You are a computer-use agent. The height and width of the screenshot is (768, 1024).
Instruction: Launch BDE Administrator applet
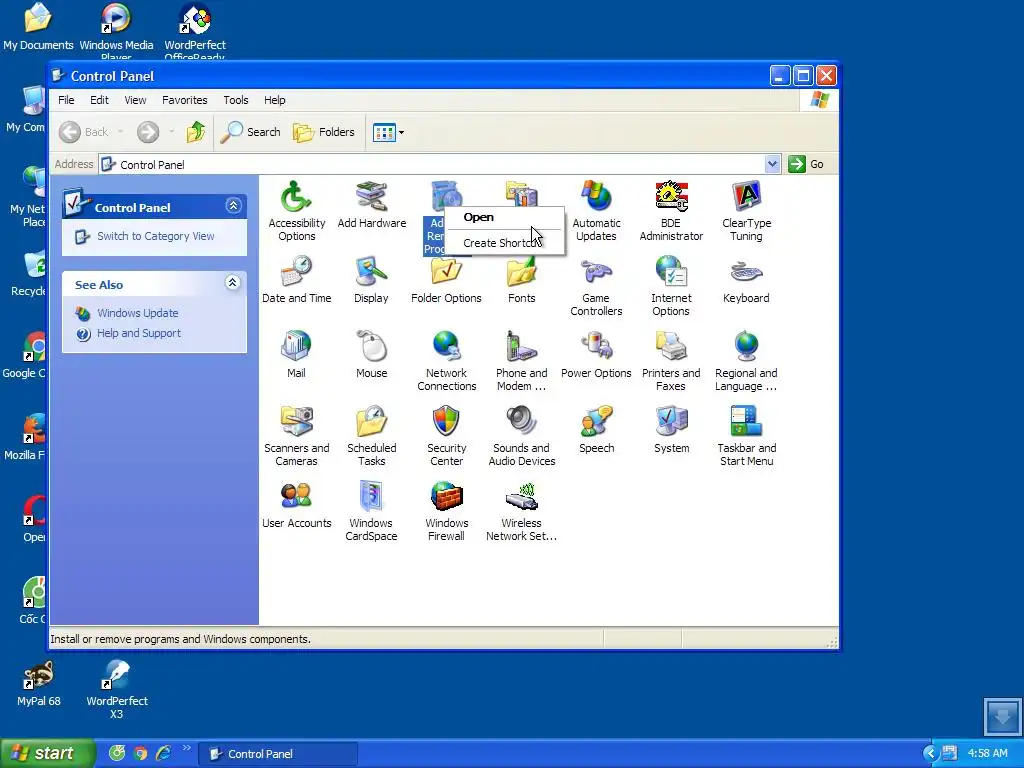pos(671,210)
